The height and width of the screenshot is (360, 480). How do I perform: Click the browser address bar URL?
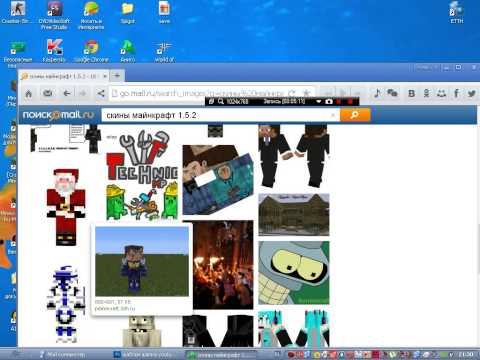201,94
